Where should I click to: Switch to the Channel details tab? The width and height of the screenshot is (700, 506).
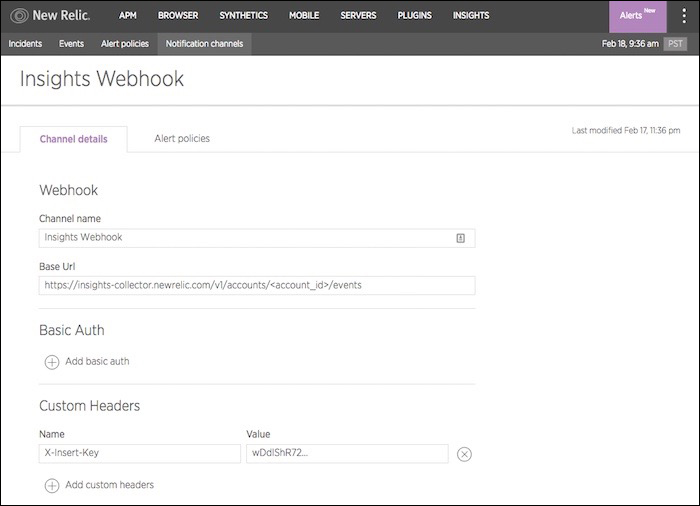point(74,139)
